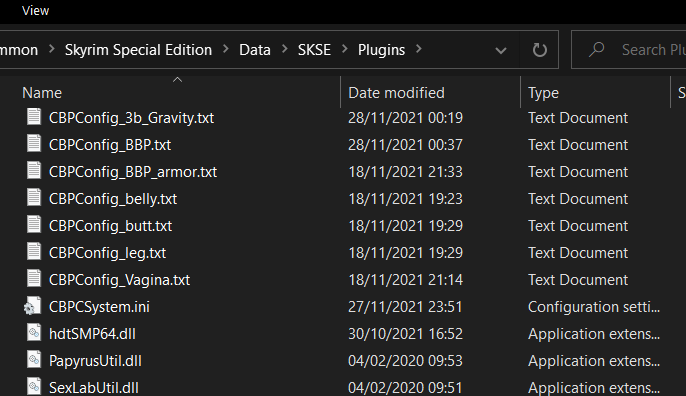Click text file icon of CBPConfig_BBP.txt

[x=34, y=144]
